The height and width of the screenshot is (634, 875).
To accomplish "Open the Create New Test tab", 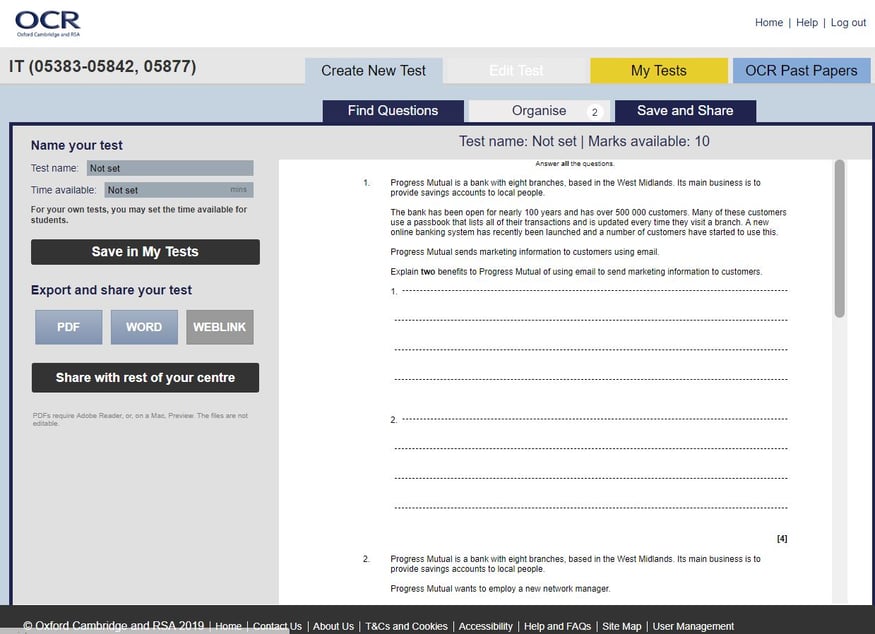I will [x=373, y=71].
